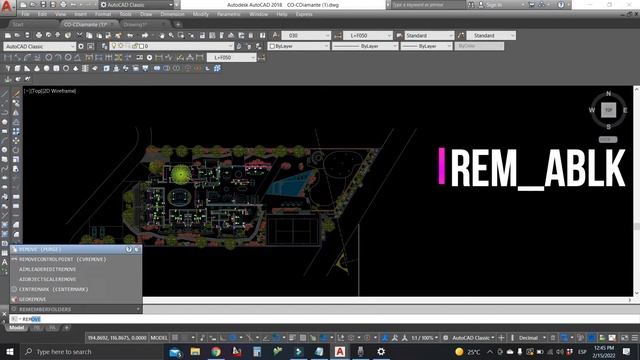Click W compass direction on ViewCube

(592, 110)
